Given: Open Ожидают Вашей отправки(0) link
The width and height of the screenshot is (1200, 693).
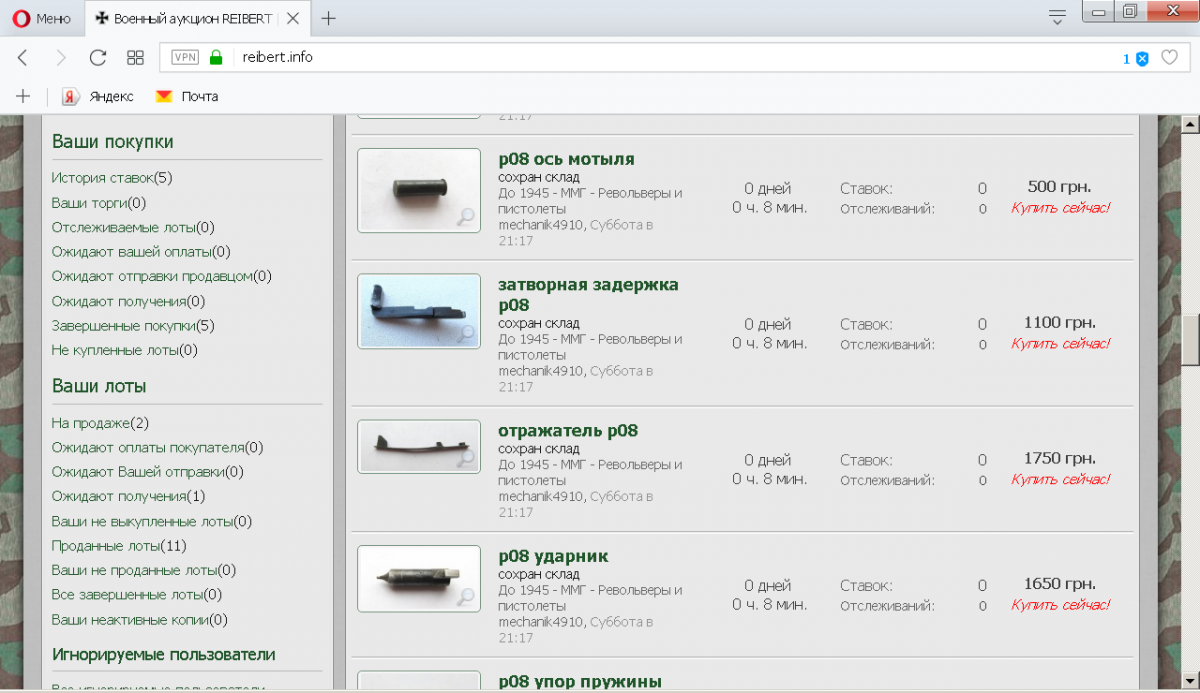Looking at the screenshot, I should (148, 472).
